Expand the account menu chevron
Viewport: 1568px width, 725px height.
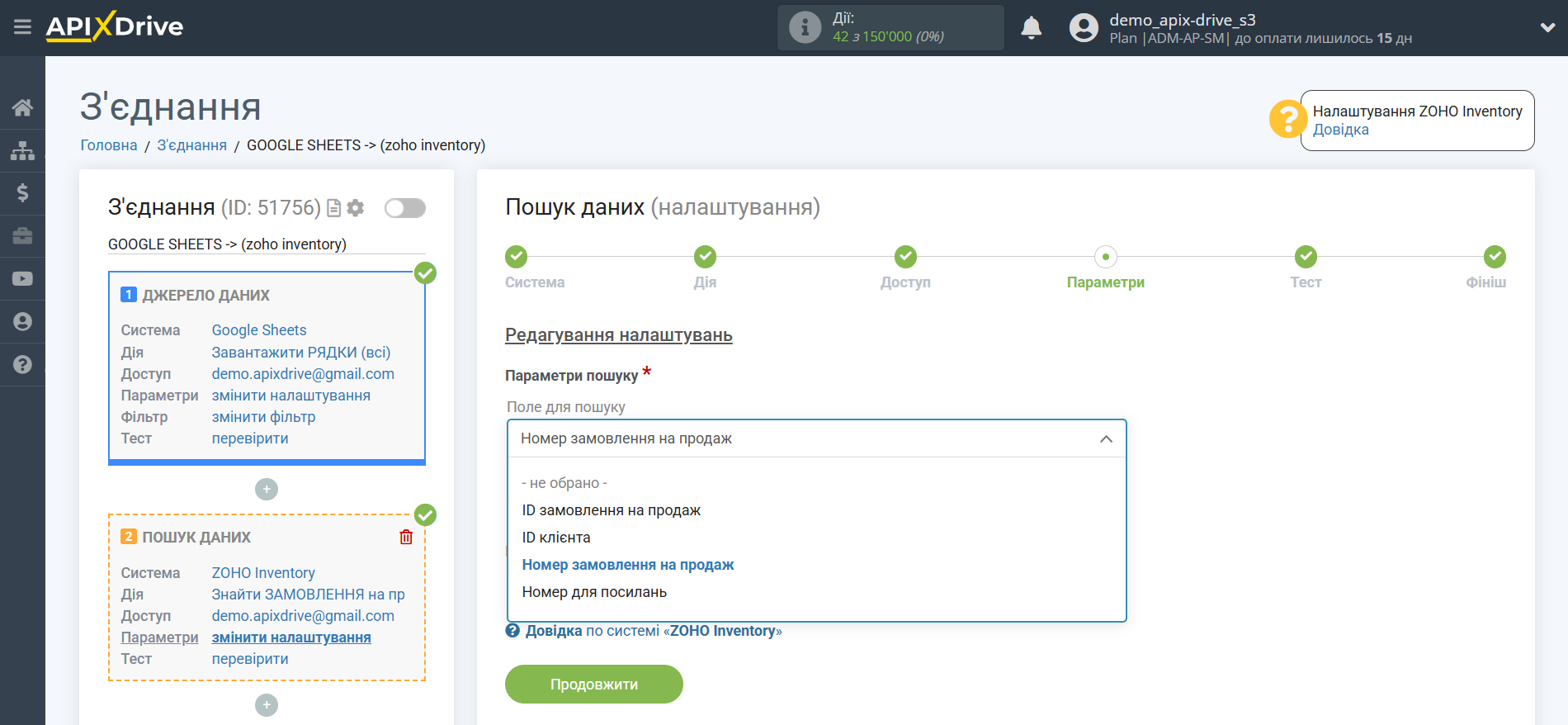click(x=1547, y=27)
